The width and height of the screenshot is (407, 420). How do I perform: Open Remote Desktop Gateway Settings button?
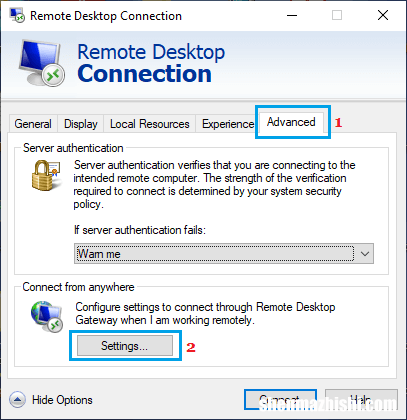(125, 346)
